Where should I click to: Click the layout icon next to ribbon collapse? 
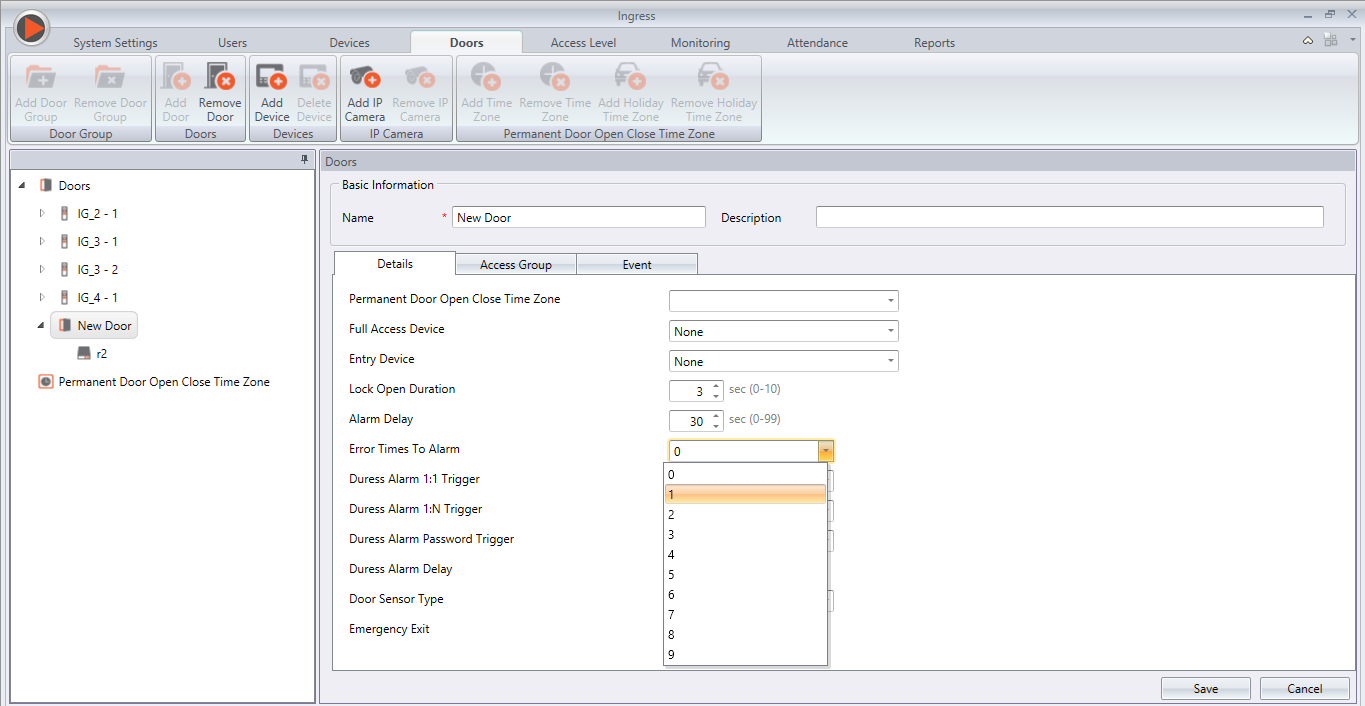point(1330,40)
